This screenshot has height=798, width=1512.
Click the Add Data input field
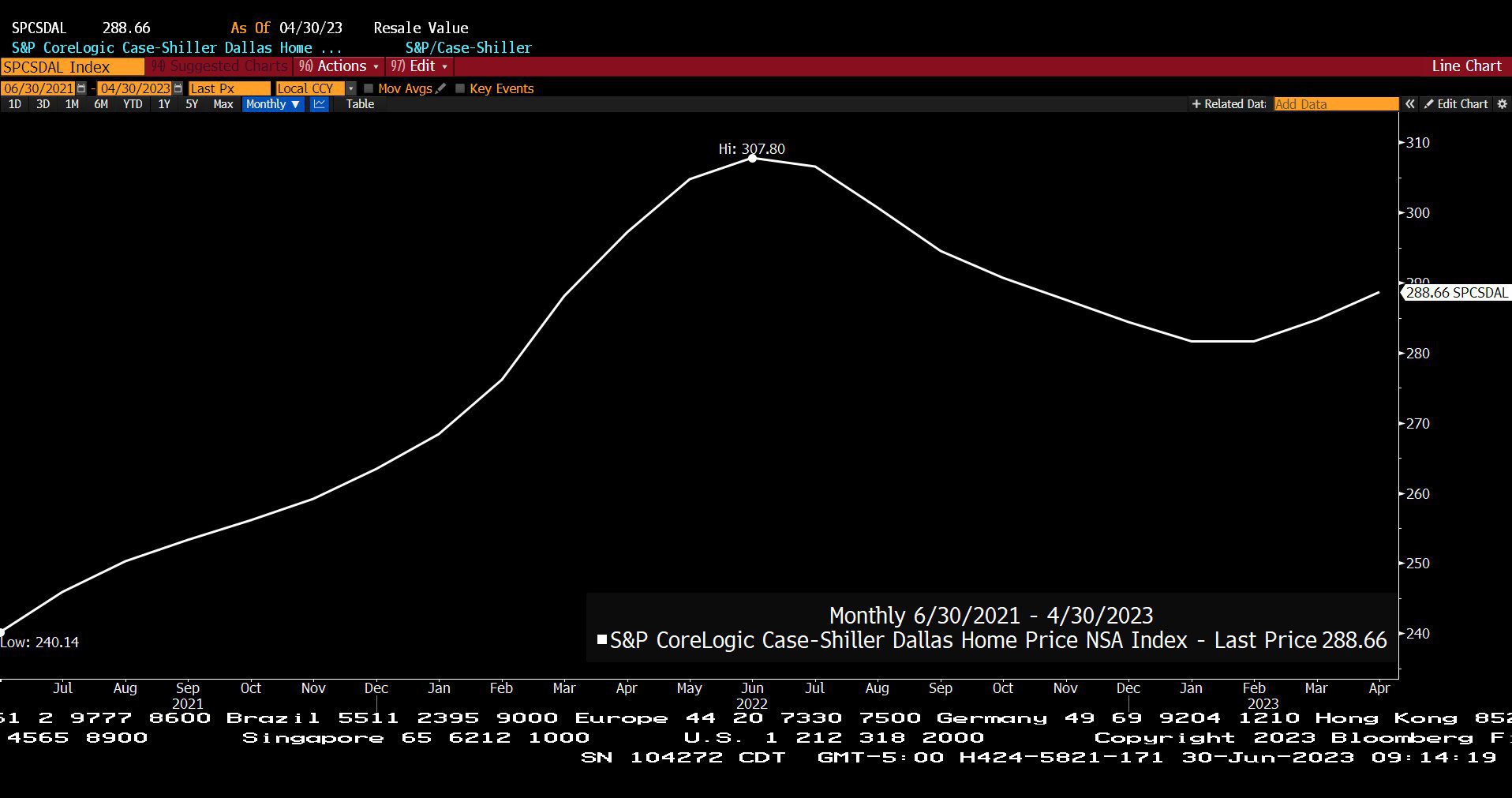pyautogui.click(x=1336, y=104)
